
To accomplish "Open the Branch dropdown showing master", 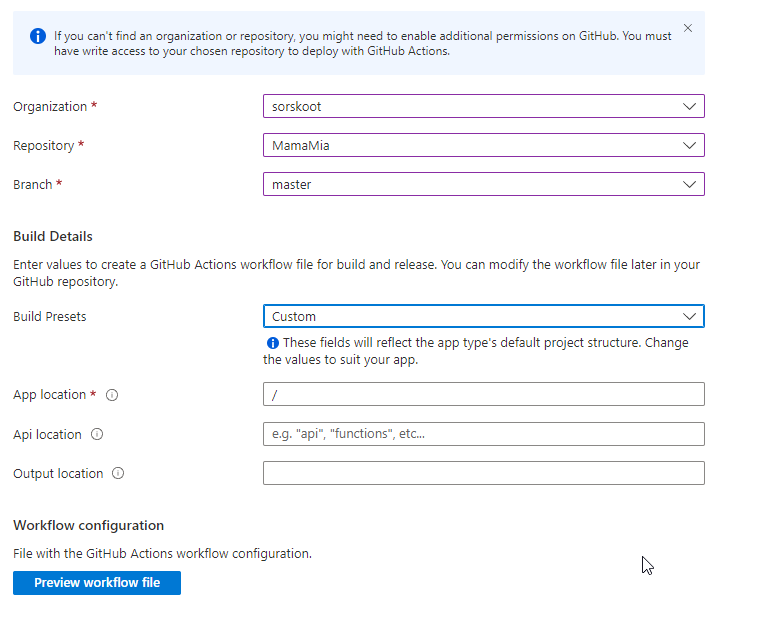I will 483,184.
